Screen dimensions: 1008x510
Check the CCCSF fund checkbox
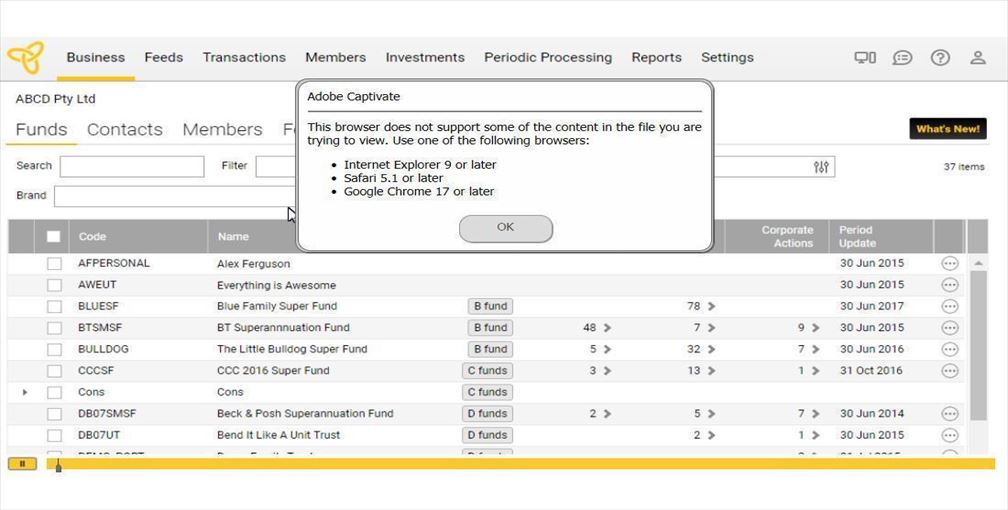pos(55,371)
